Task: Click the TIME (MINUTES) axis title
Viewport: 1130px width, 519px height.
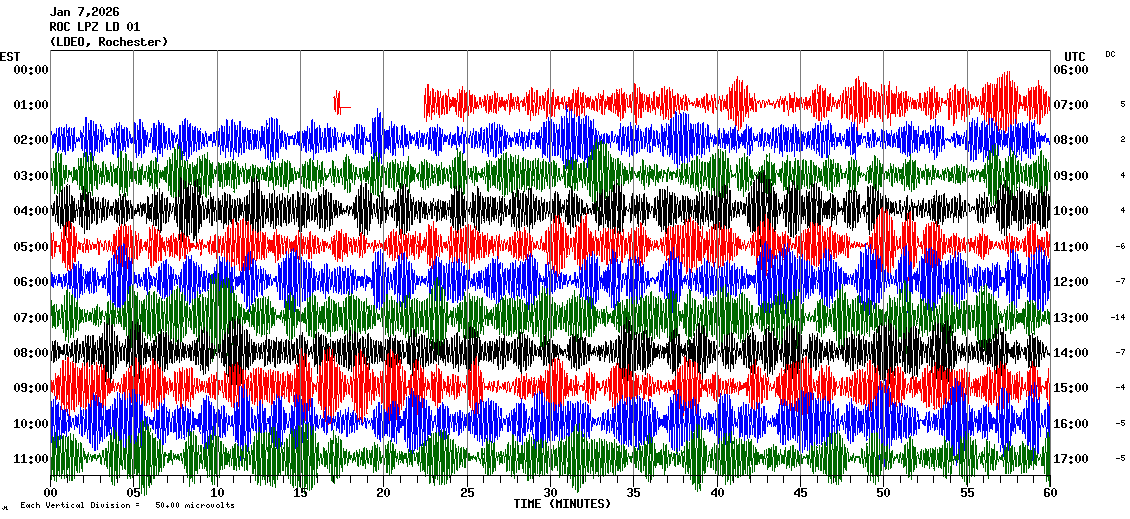Action: [x=562, y=504]
